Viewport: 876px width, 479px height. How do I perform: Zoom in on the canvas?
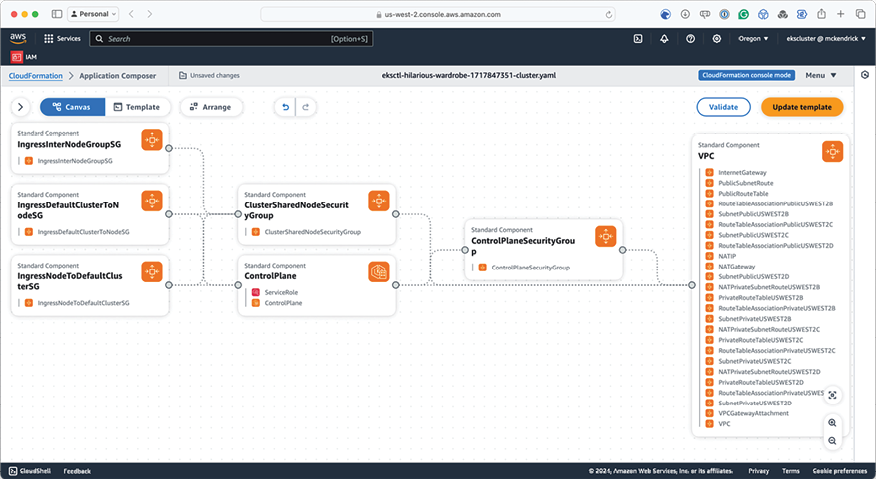[832, 423]
